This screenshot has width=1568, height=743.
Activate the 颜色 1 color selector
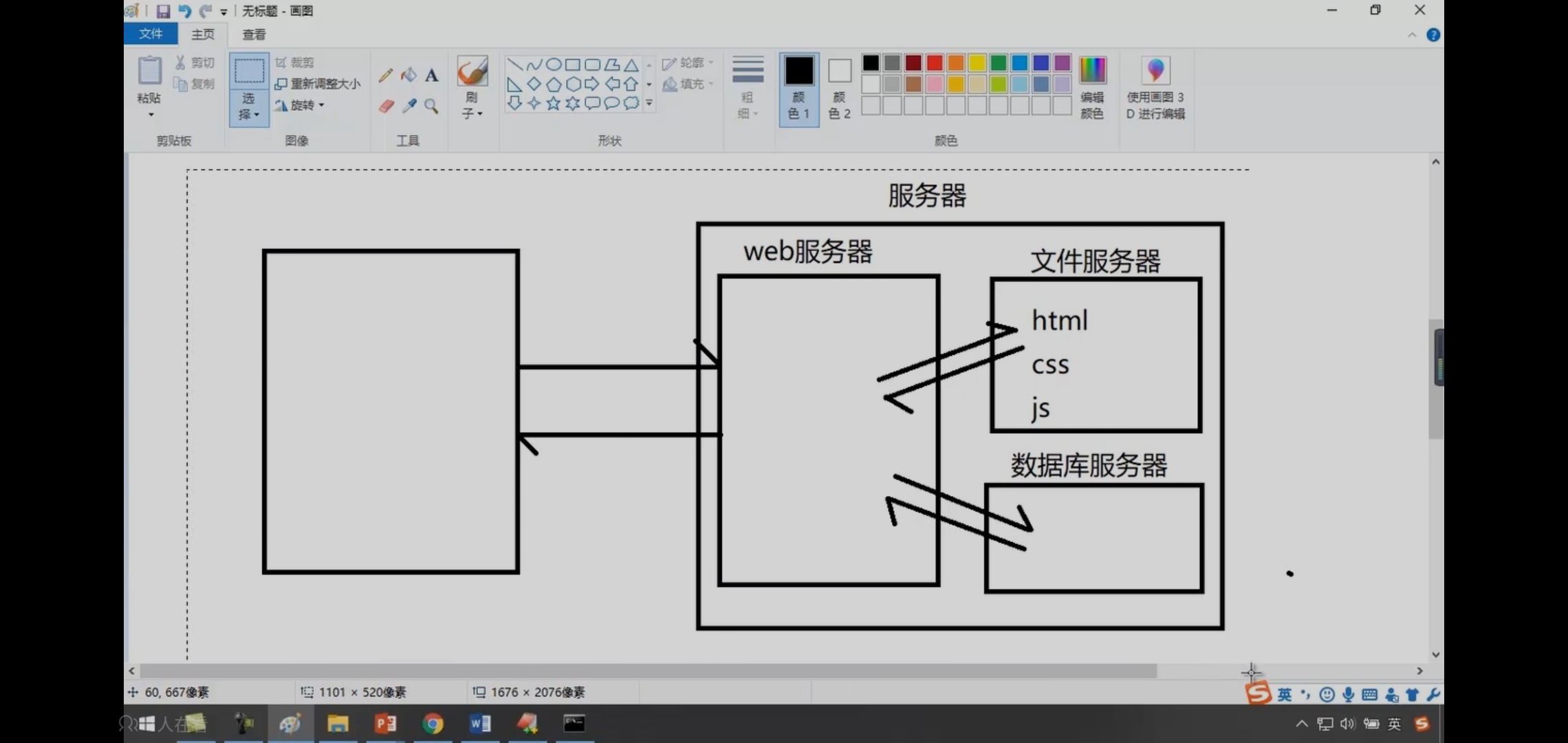point(798,88)
